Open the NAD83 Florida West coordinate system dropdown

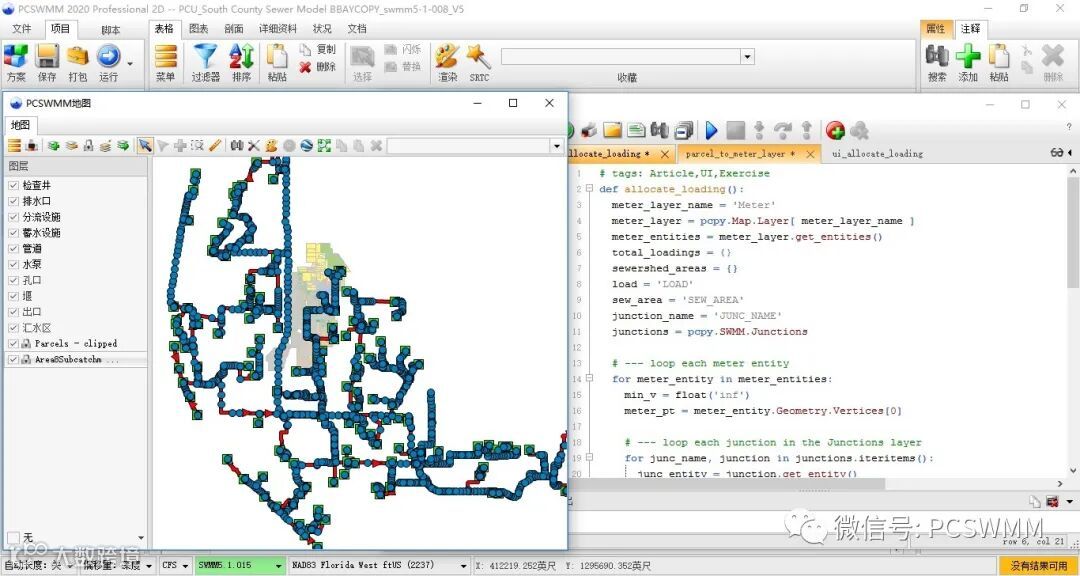pos(464,566)
